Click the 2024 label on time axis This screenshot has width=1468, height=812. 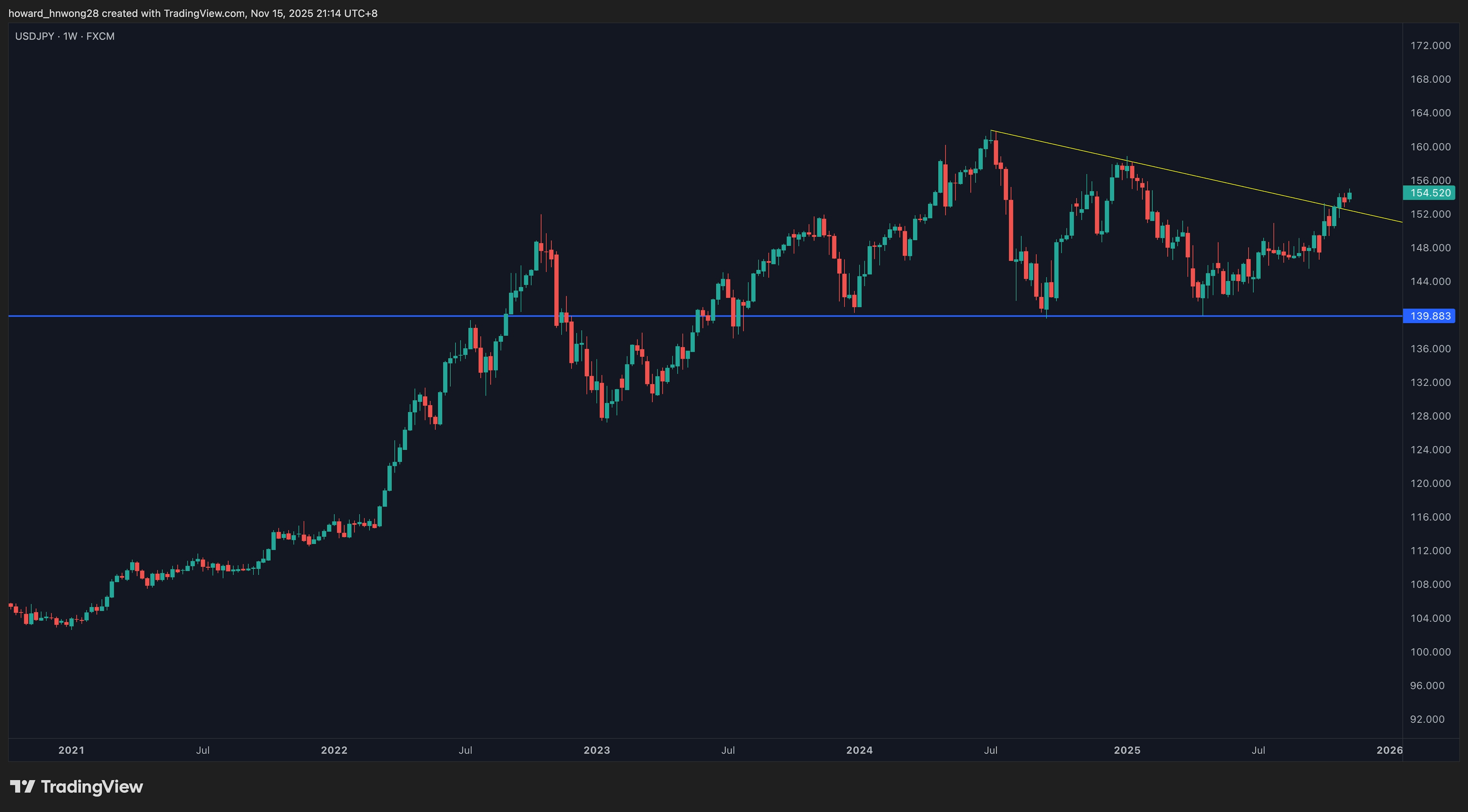tap(859, 750)
